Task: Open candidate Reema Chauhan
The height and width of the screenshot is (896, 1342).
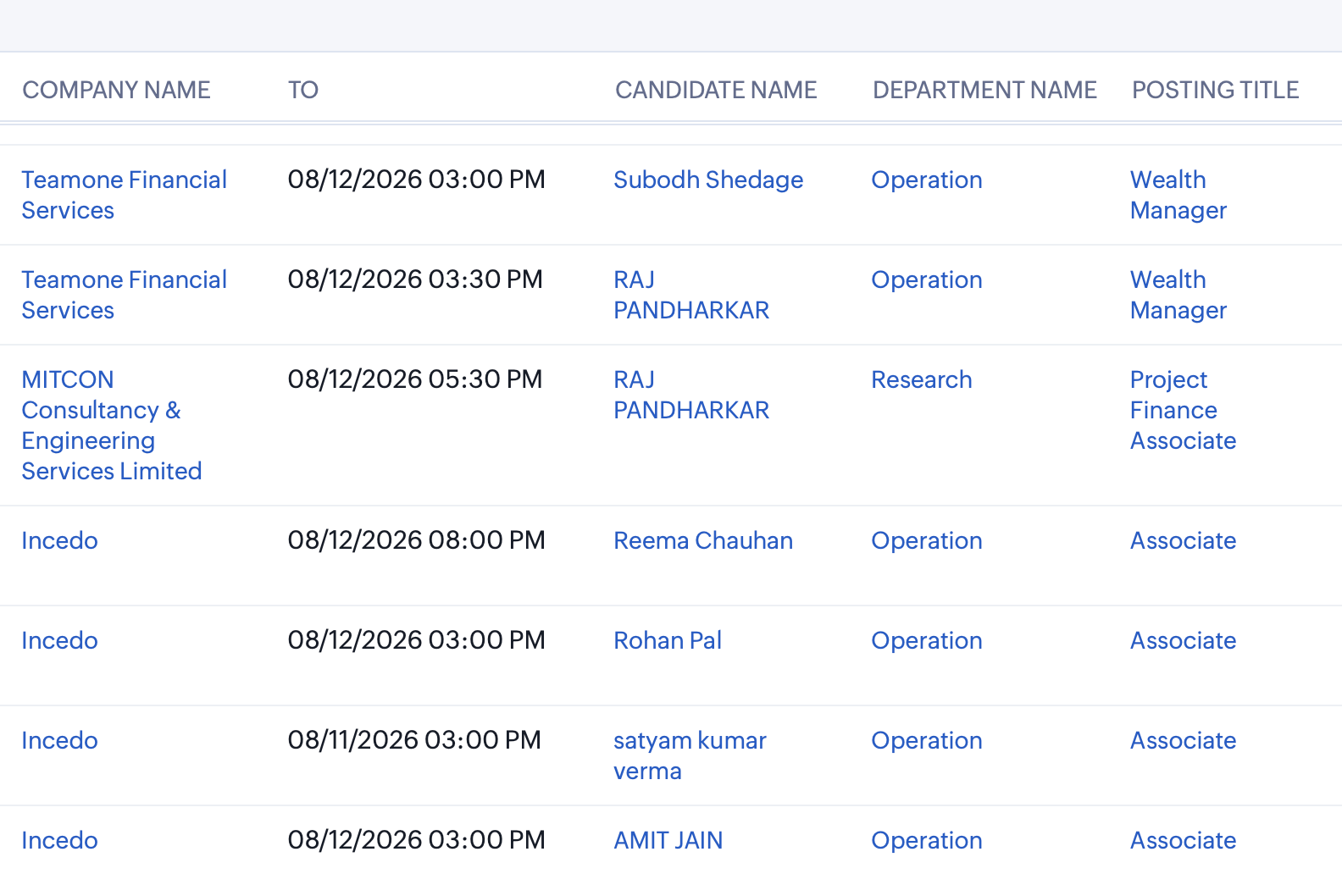Action: 703,540
